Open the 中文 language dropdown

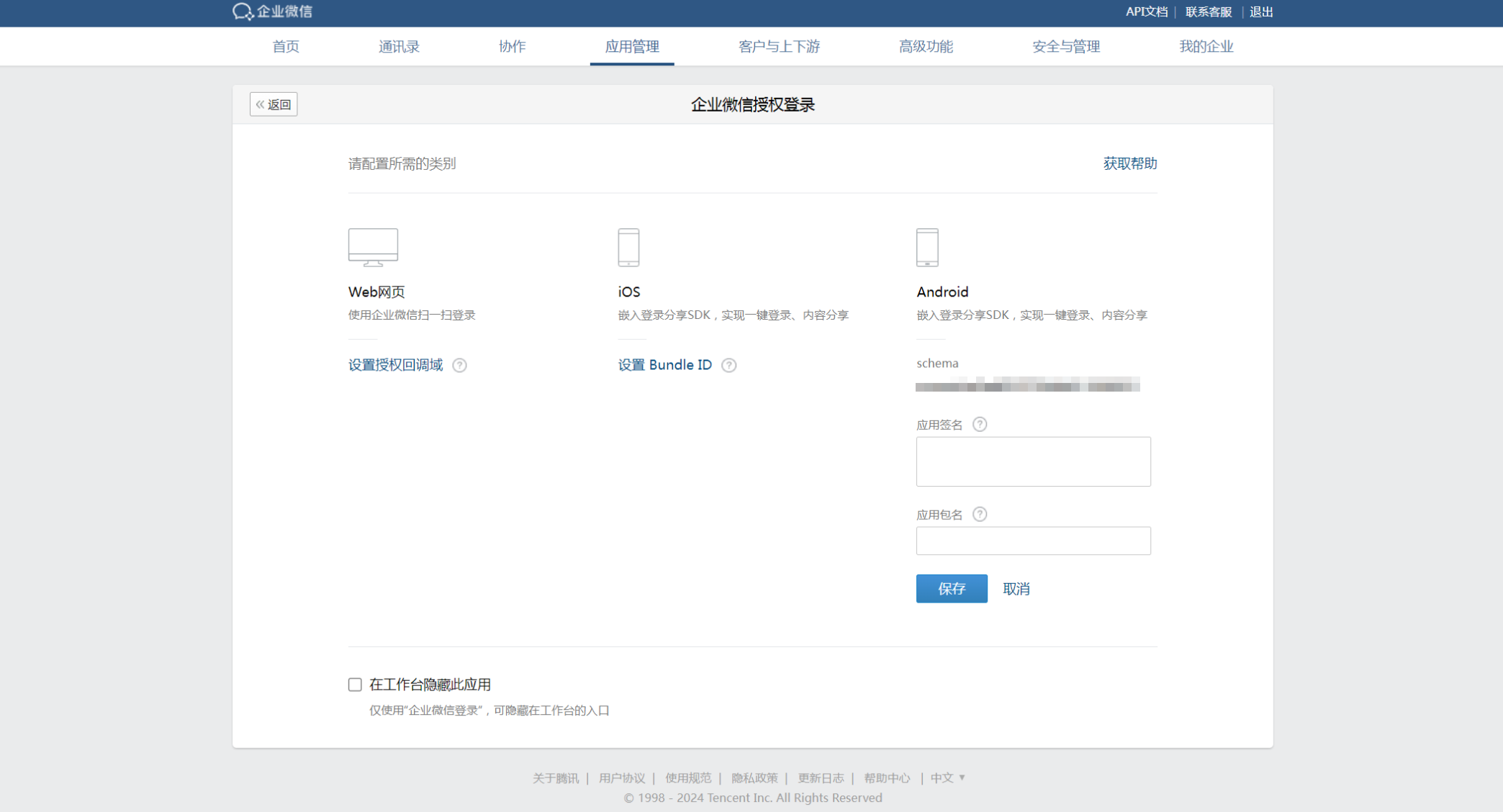(x=947, y=777)
